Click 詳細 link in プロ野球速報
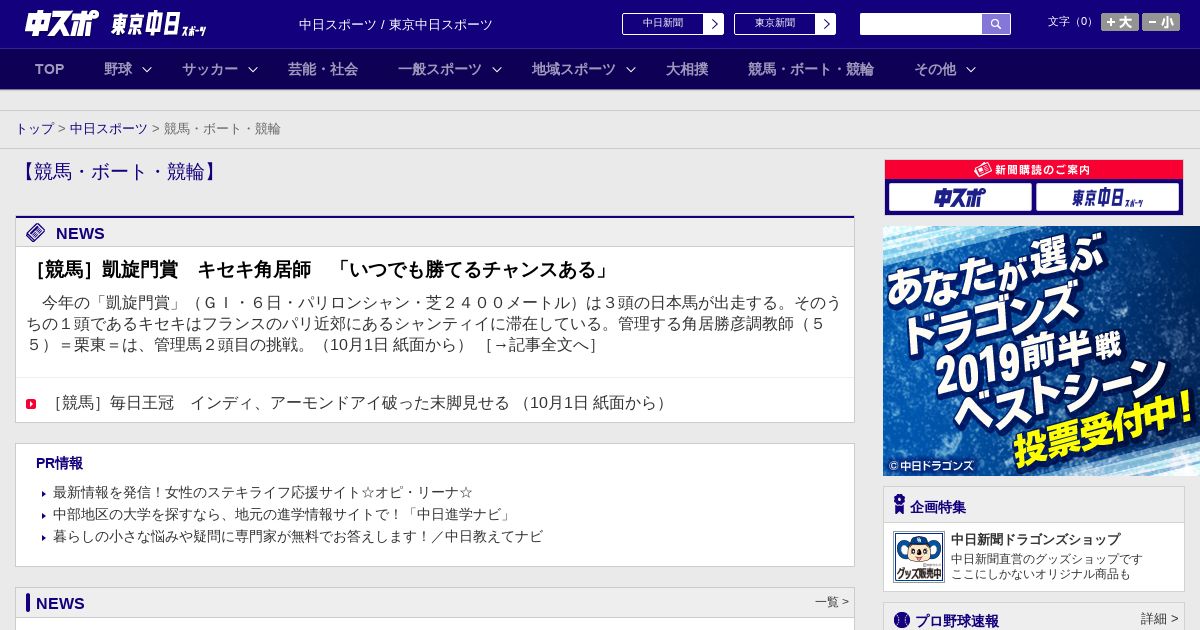The width and height of the screenshot is (1200, 630). 1159,619
